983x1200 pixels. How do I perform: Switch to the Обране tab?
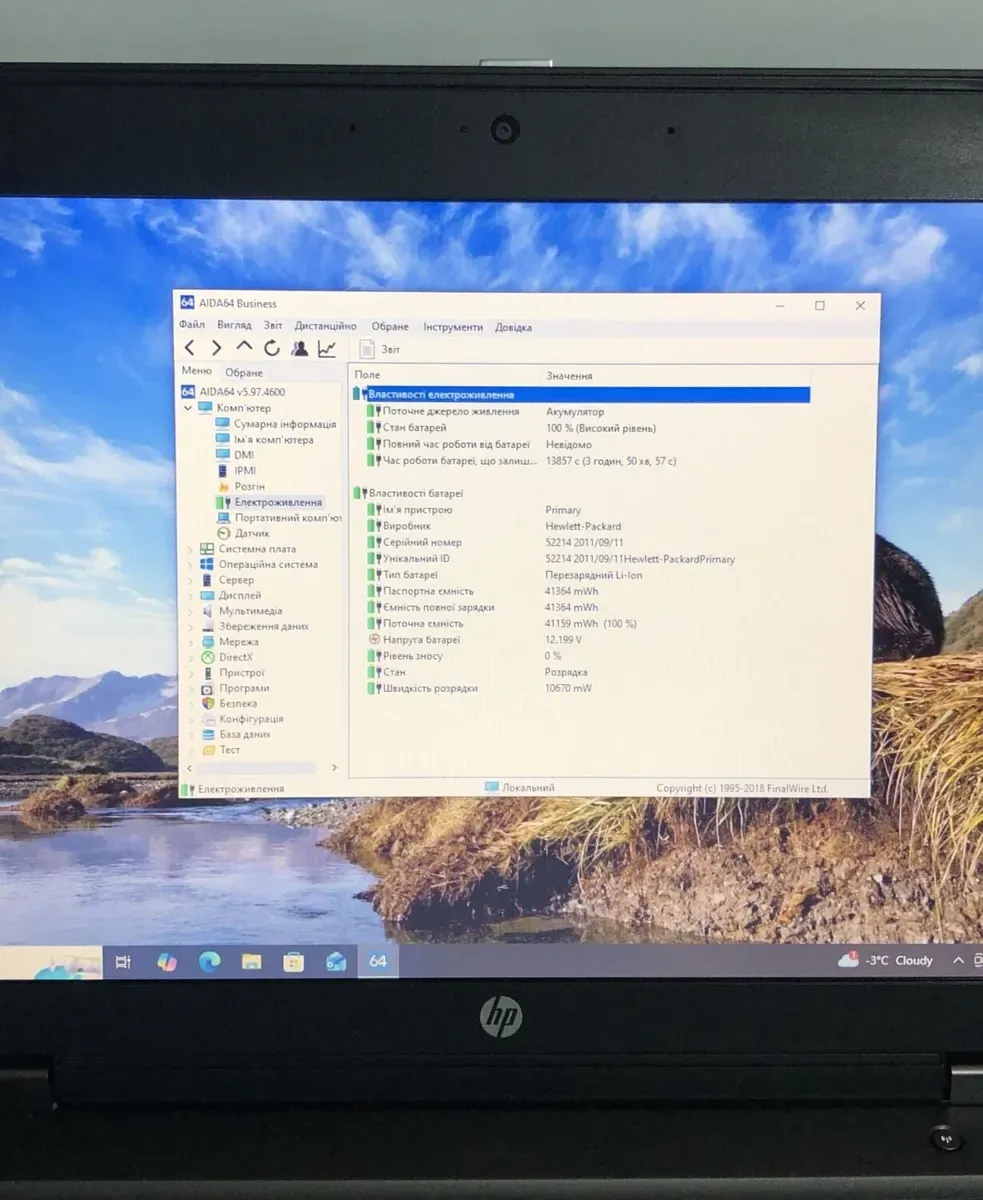(244, 372)
